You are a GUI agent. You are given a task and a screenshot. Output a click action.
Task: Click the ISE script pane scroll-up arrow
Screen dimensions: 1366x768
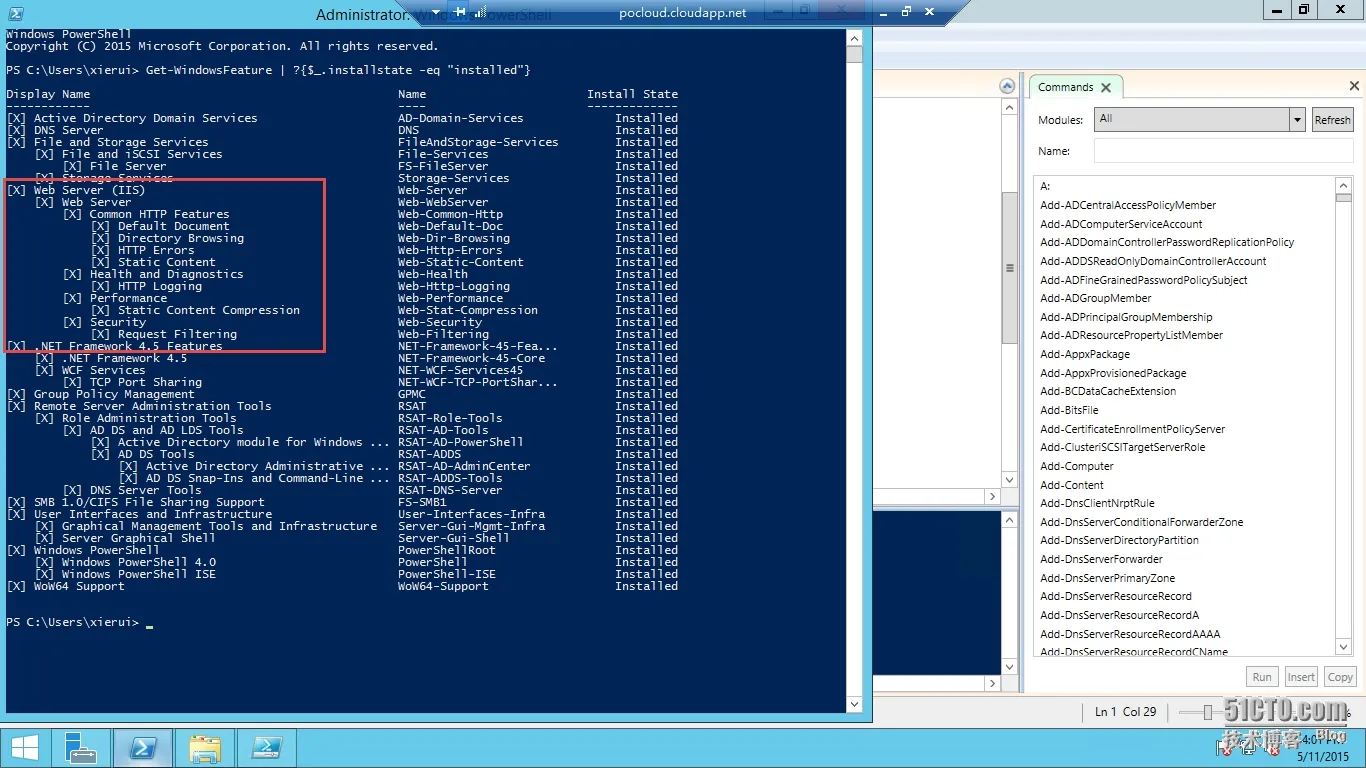pyautogui.click(x=1010, y=108)
